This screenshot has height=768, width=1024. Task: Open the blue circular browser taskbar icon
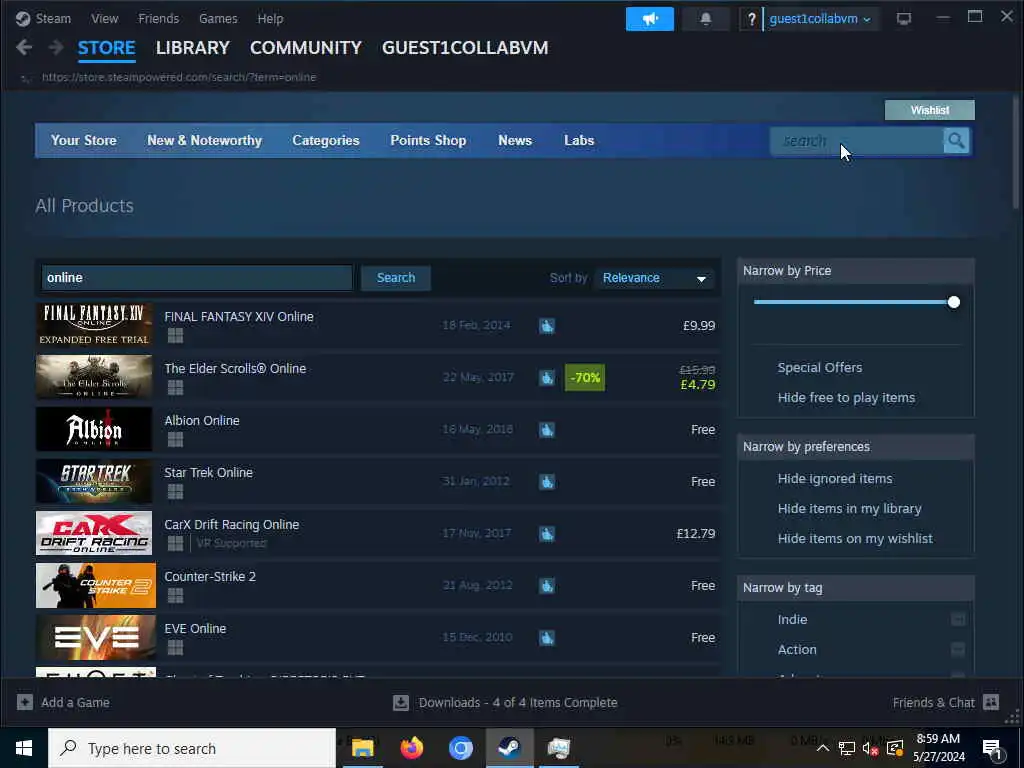click(x=460, y=748)
